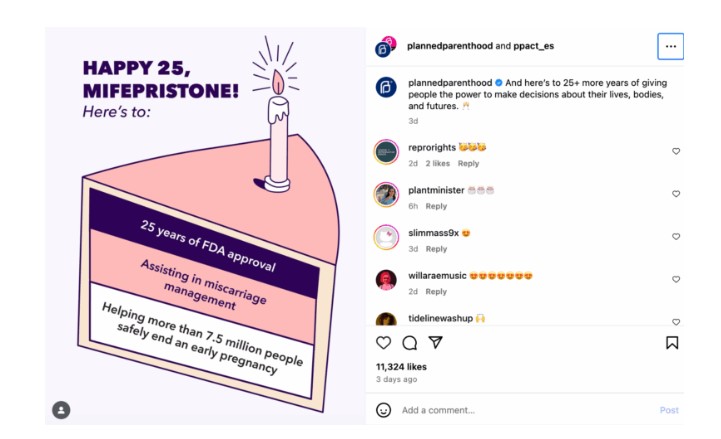This screenshot has width=721, height=439.
Task: Like the plantminister comment
Action: (x=676, y=194)
